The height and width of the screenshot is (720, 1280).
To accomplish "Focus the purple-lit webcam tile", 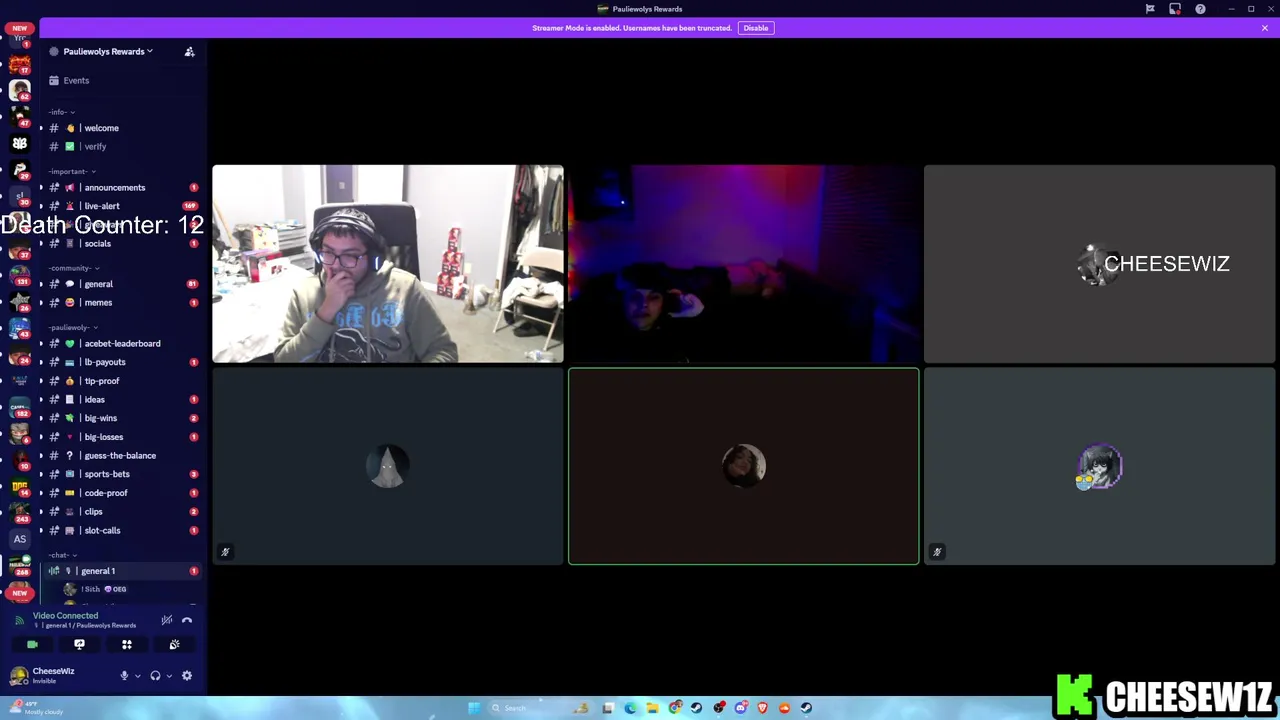I will (x=744, y=264).
